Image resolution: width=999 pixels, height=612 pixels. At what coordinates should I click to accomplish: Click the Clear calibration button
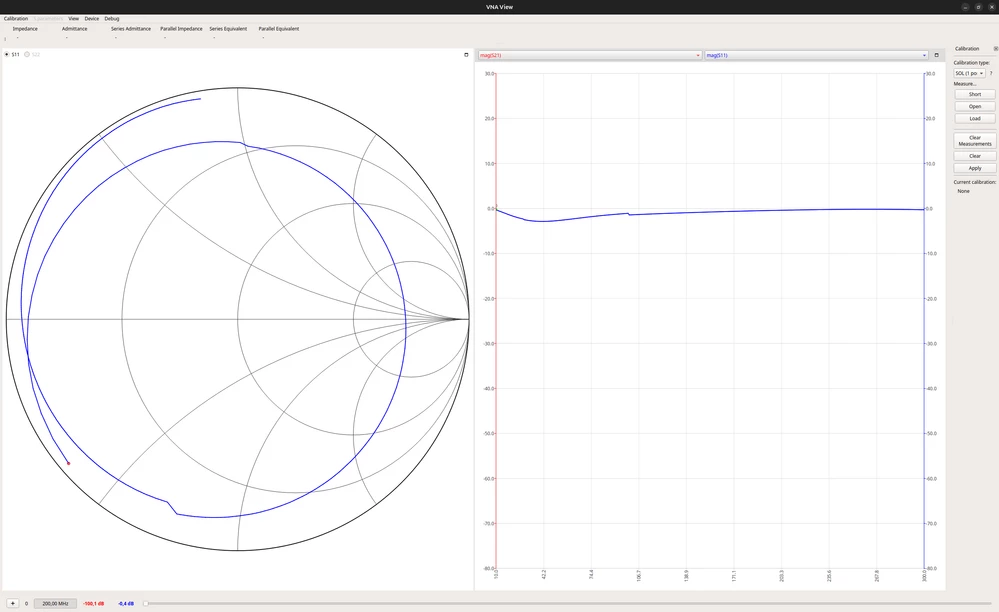(975, 156)
